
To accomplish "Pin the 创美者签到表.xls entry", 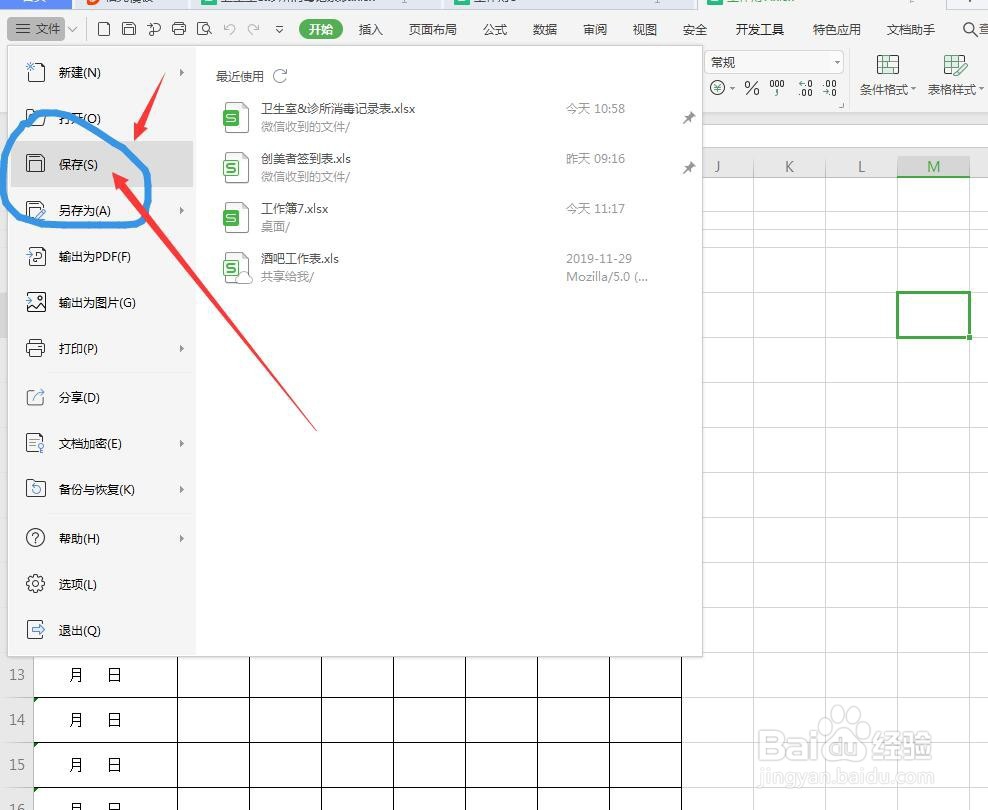I will click(689, 168).
